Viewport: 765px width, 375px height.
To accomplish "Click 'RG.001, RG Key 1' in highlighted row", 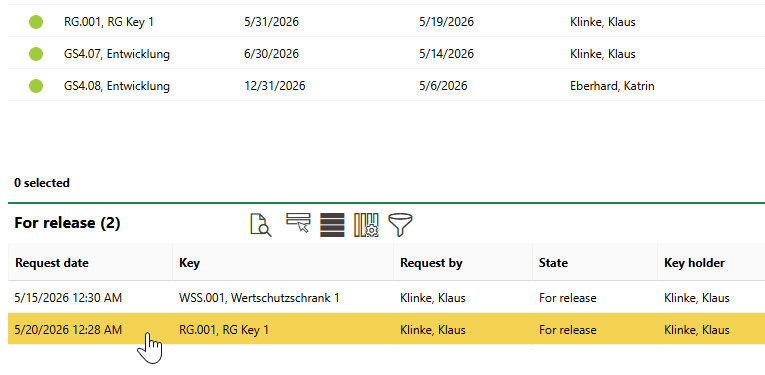I will pyautogui.click(x=224, y=330).
